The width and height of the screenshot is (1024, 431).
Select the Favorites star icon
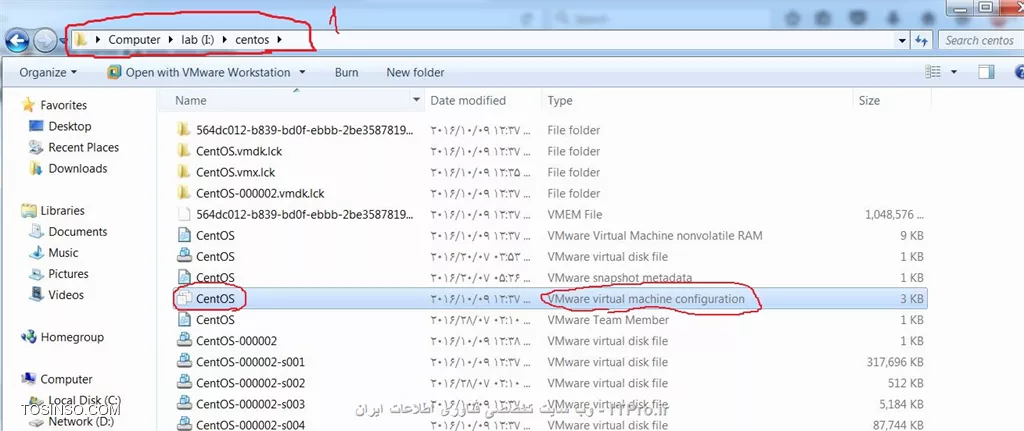(x=28, y=104)
